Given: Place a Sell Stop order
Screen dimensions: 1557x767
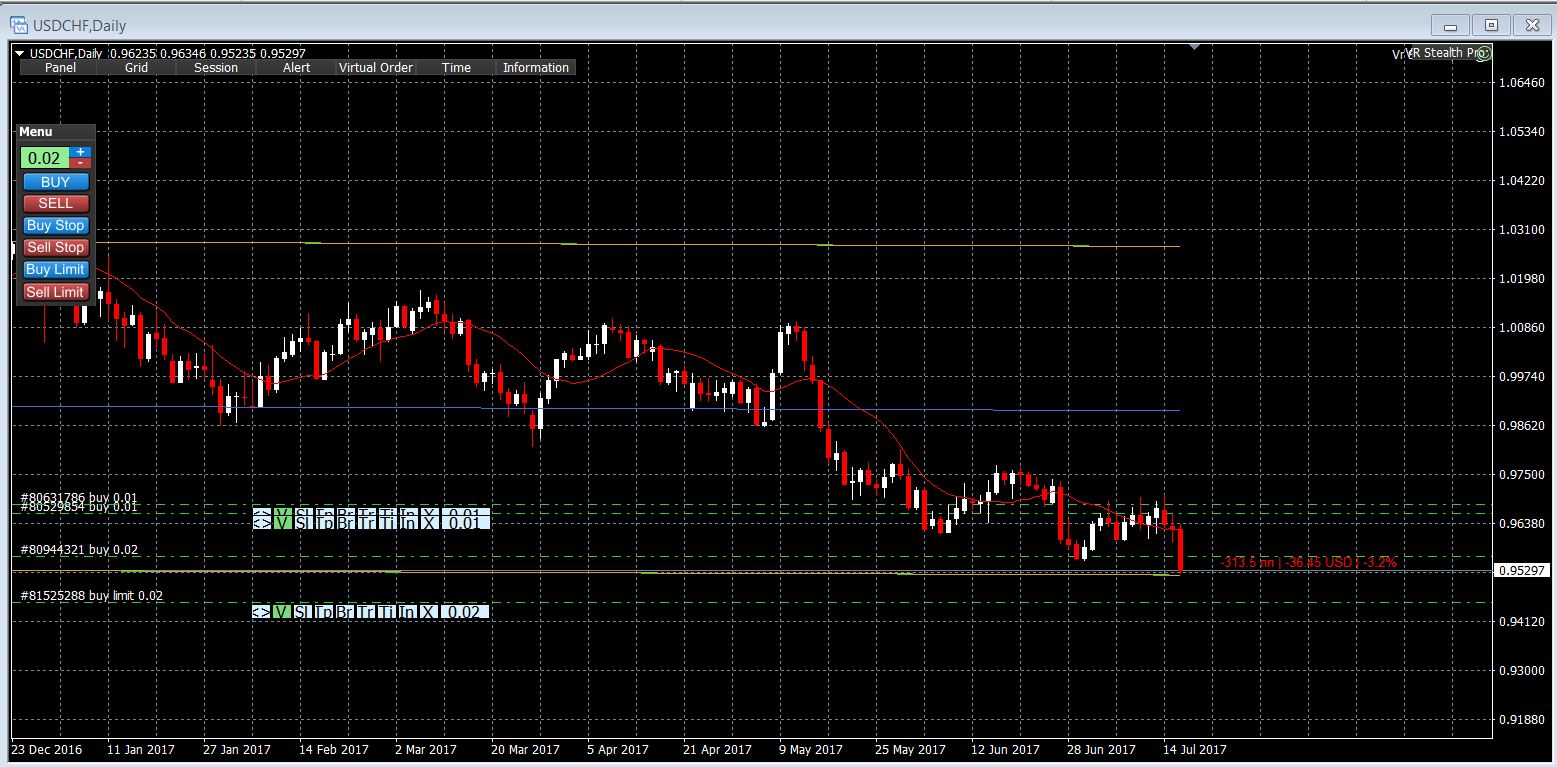Looking at the screenshot, I should [56, 248].
